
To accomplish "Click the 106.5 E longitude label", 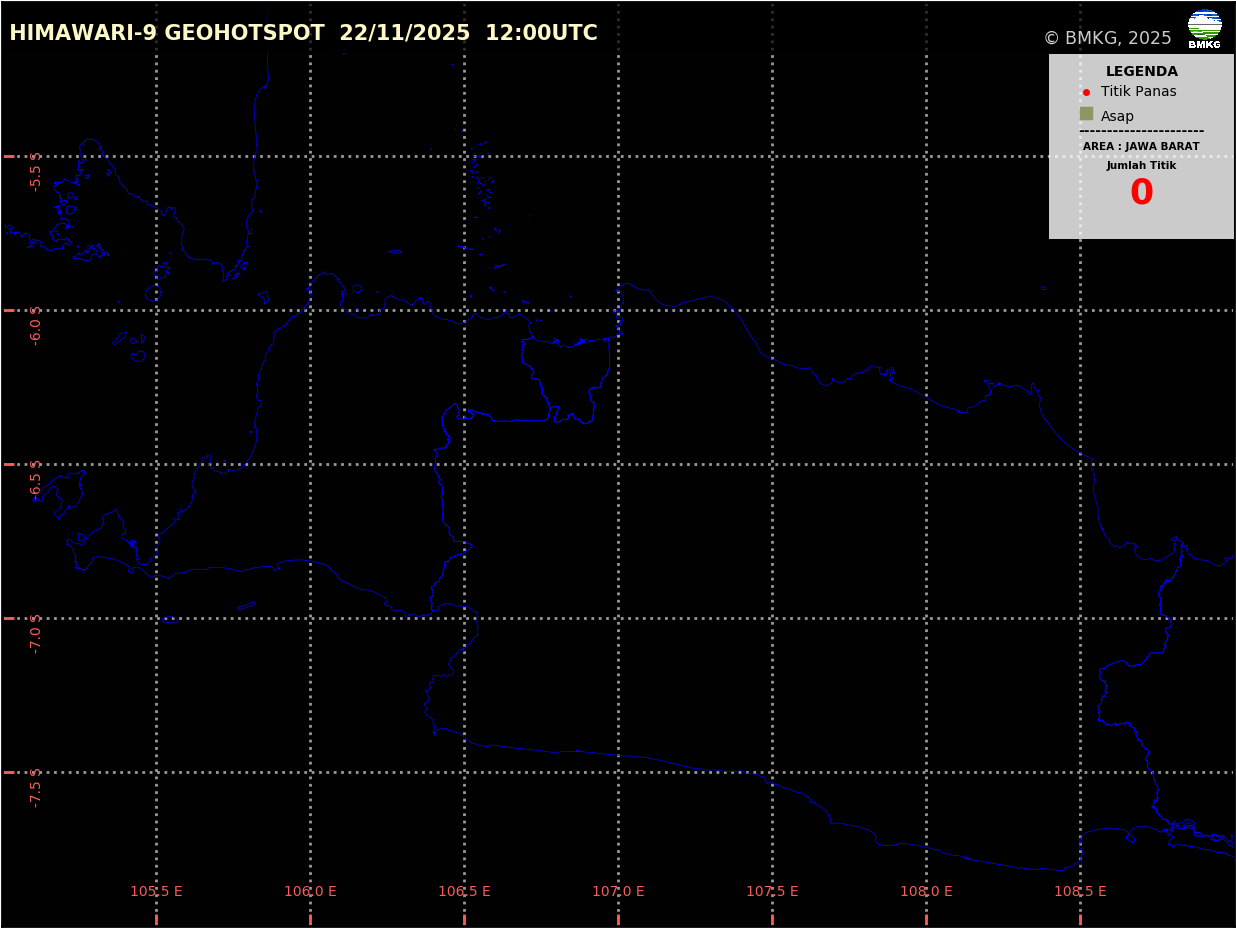I will point(464,891).
